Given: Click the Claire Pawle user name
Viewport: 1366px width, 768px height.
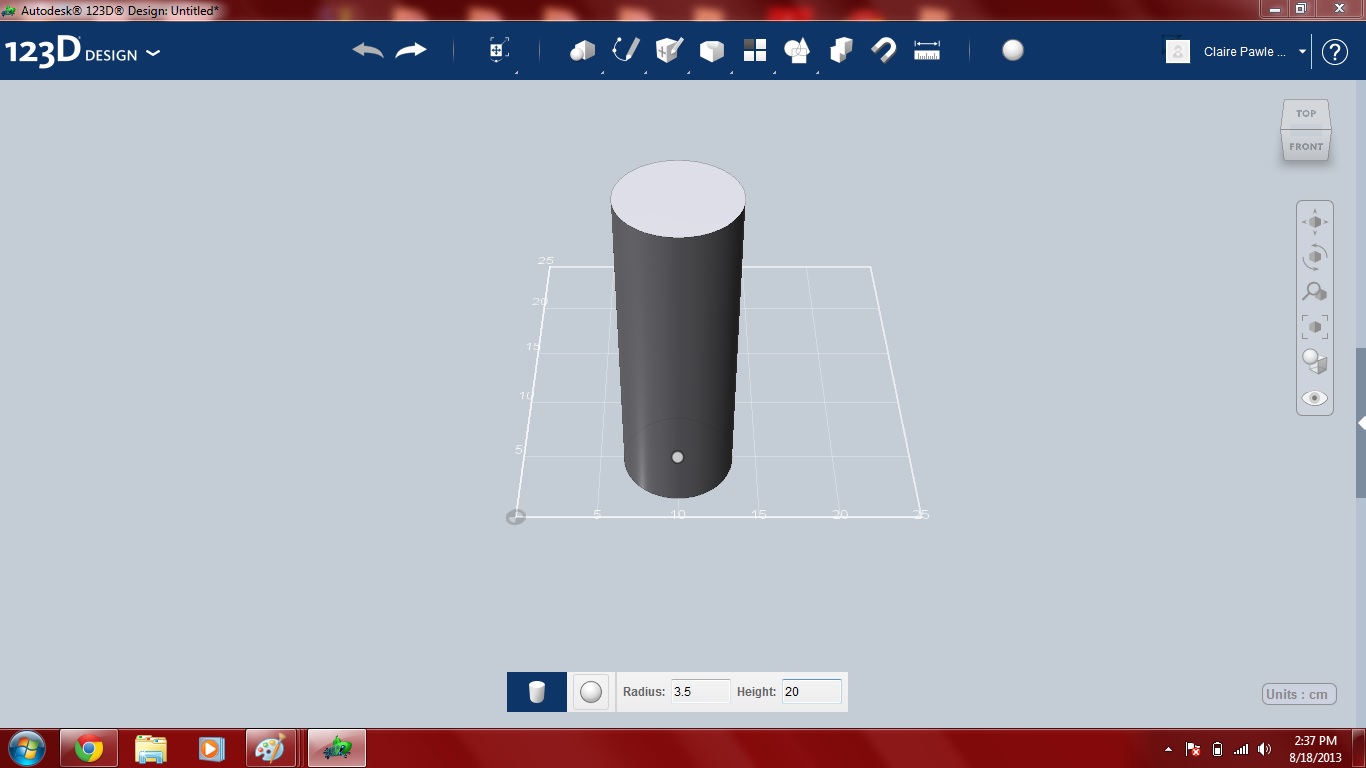Looking at the screenshot, I should tap(1245, 52).
